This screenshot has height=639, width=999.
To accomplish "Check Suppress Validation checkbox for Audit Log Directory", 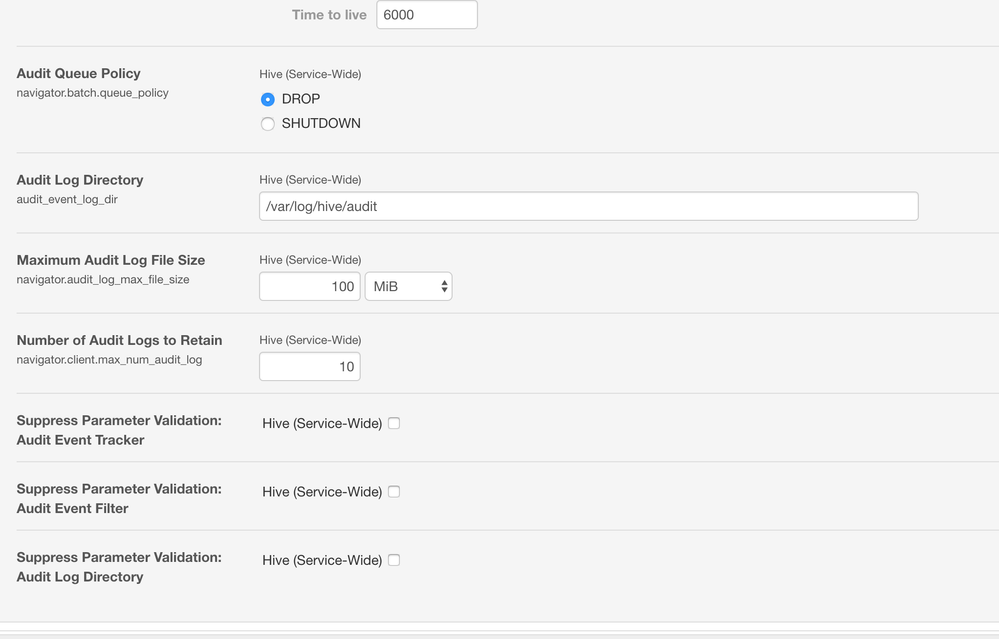I will click(x=394, y=560).
